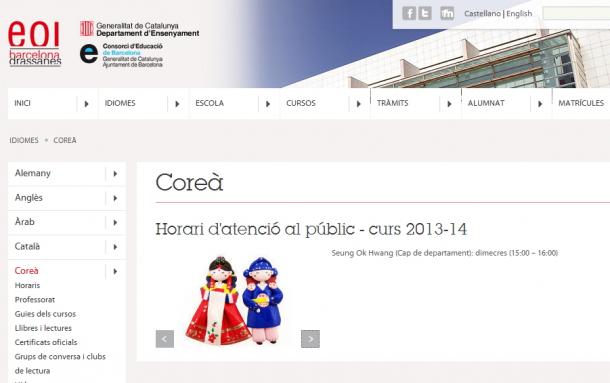Viewport: 610px width, 383px height.
Task: Click the EOI Barcelona Drassanes logo
Action: (34, 44)
